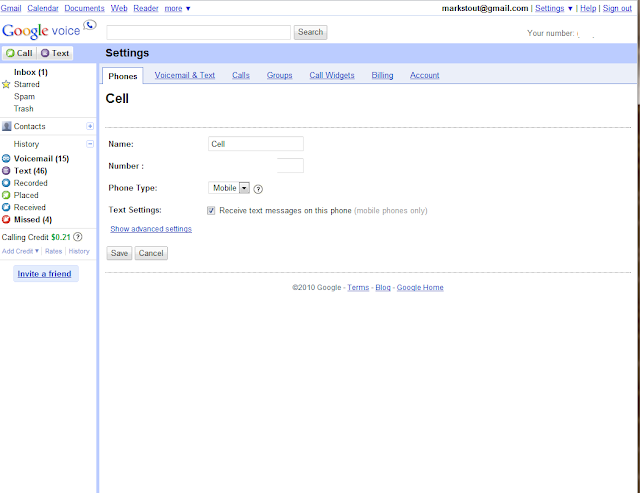This screenshot has height=493, width=640.
Task: Toggle Receive text messages on this phone checkbox
Action: [x=211, y=211]
